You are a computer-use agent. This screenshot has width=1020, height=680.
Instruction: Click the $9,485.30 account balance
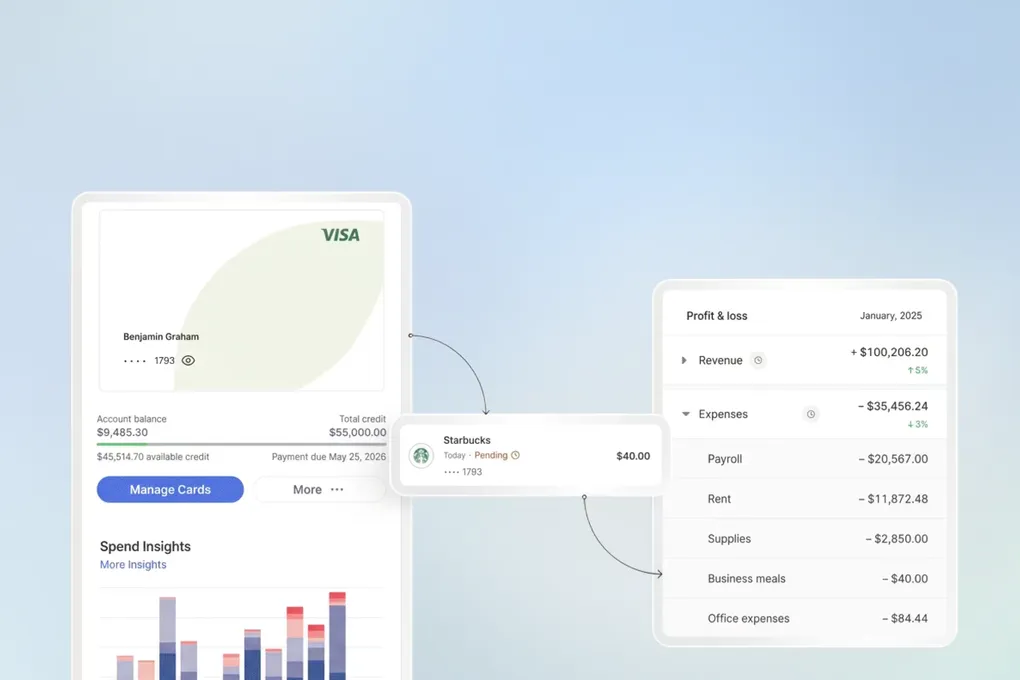pyautogui.click(x=122, y=432)
